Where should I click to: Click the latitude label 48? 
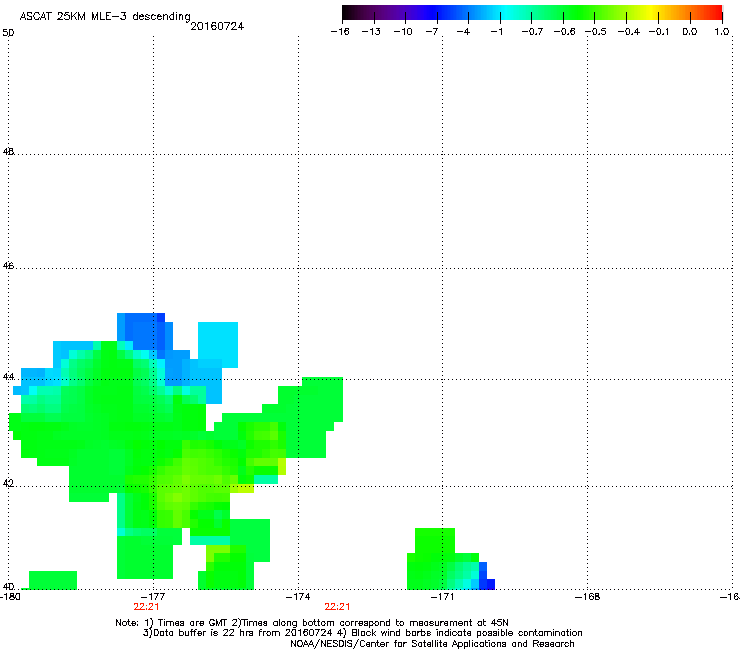8,152
